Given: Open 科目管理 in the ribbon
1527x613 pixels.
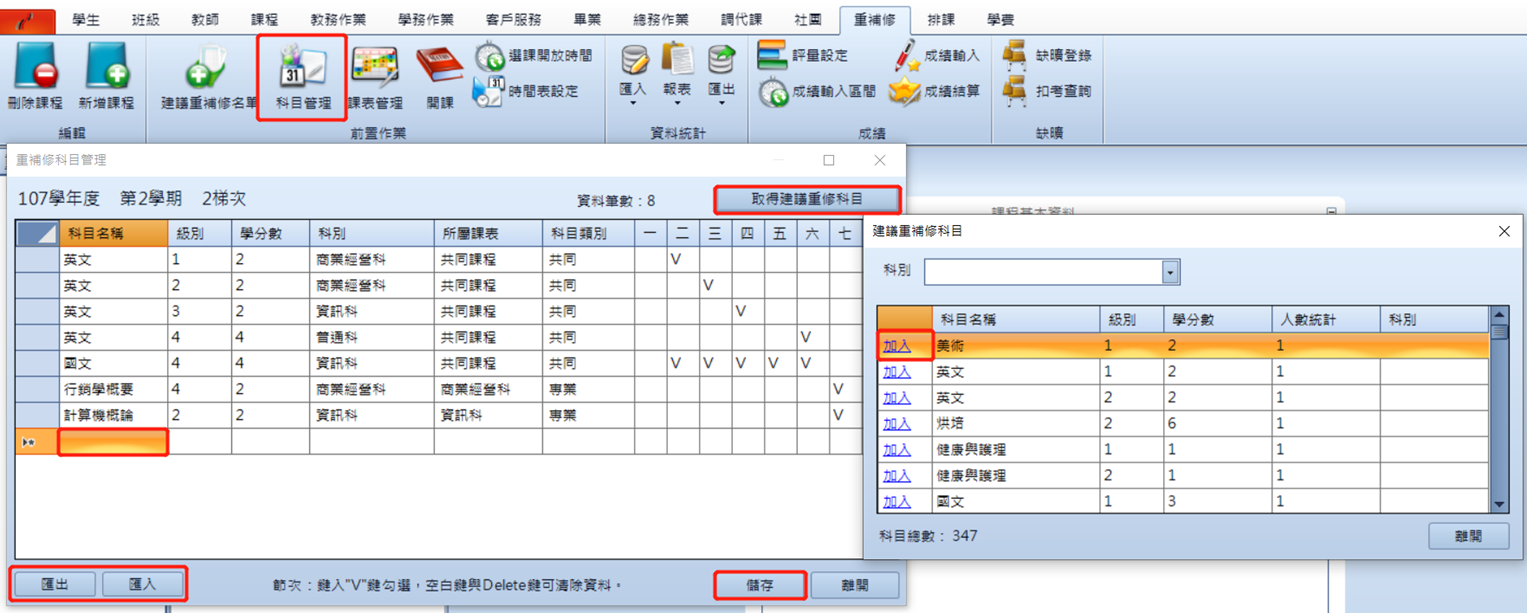Looking at the screenshot, I should click(302, 78).
